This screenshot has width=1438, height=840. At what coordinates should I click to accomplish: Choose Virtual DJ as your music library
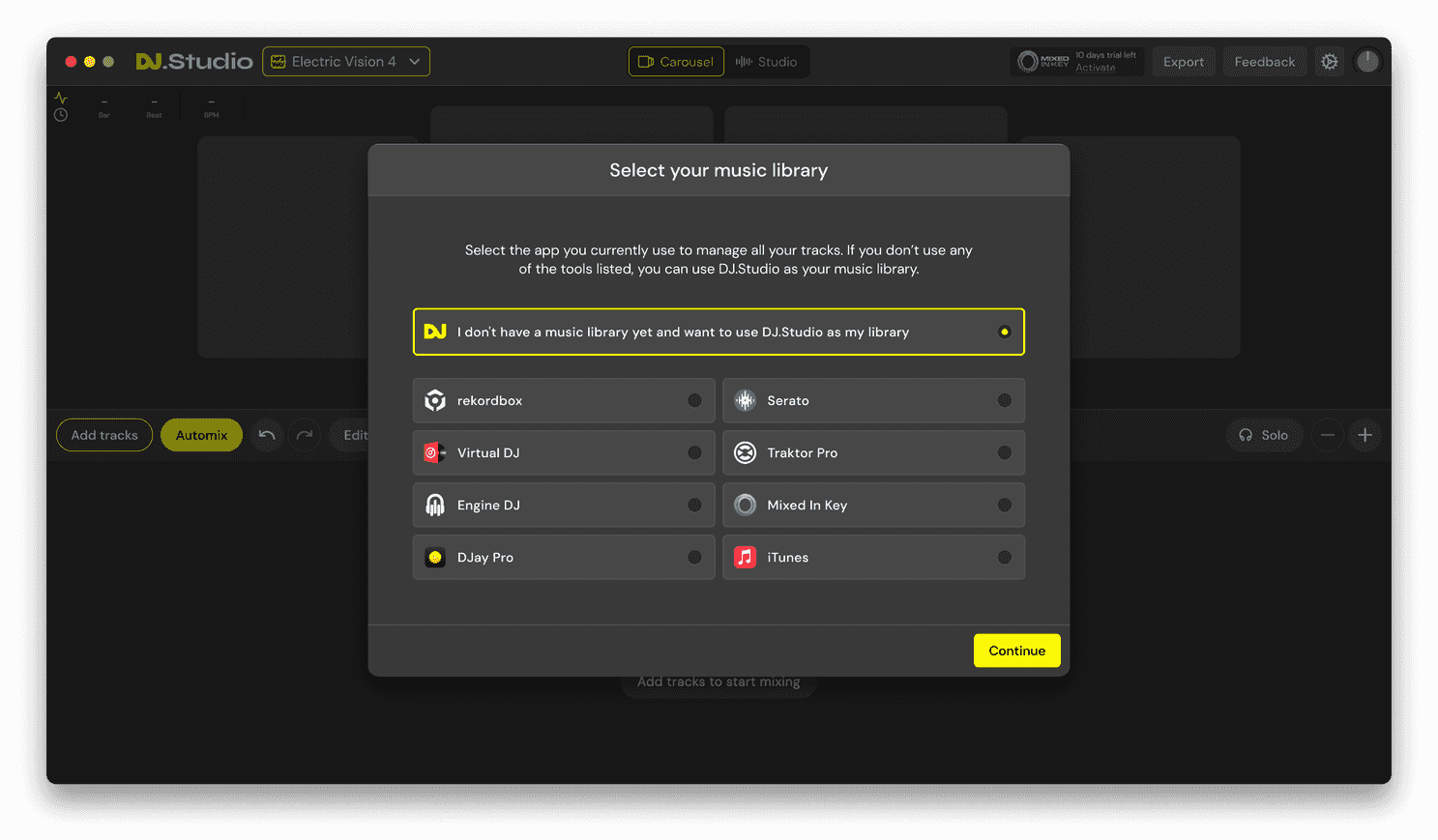[564, 452]
